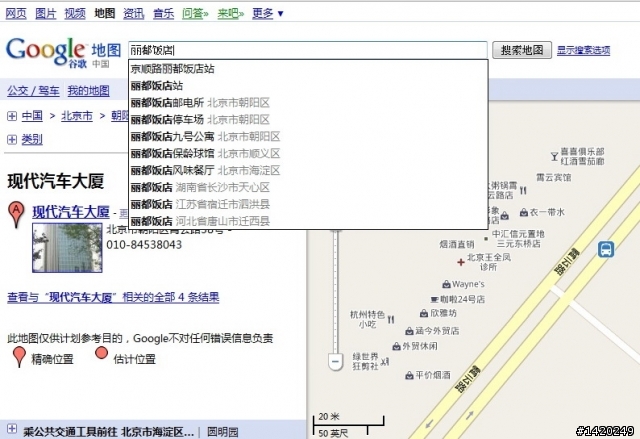The width and height of the screenshot is (640, 439).
Task: Open the 更多 dropdown menu
Action: (x=267, y=13)
